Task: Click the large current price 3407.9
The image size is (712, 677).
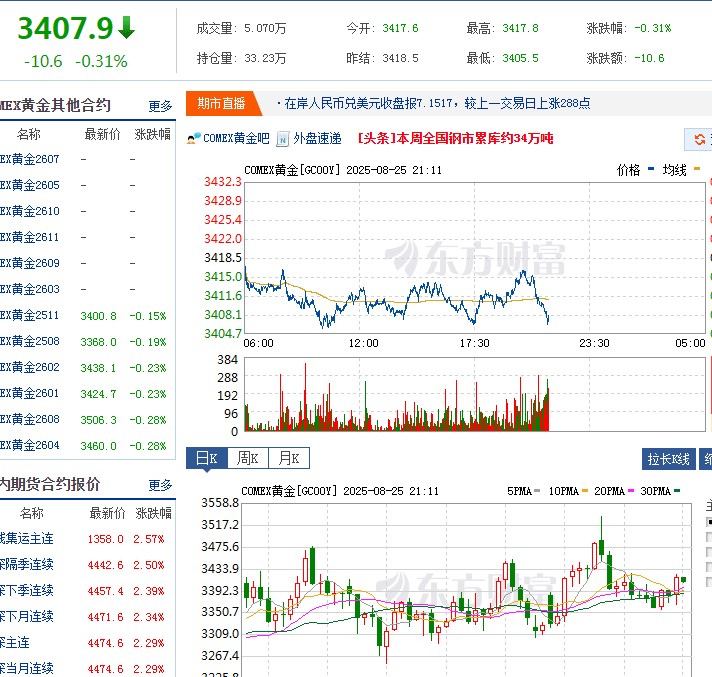Action: 65,28
